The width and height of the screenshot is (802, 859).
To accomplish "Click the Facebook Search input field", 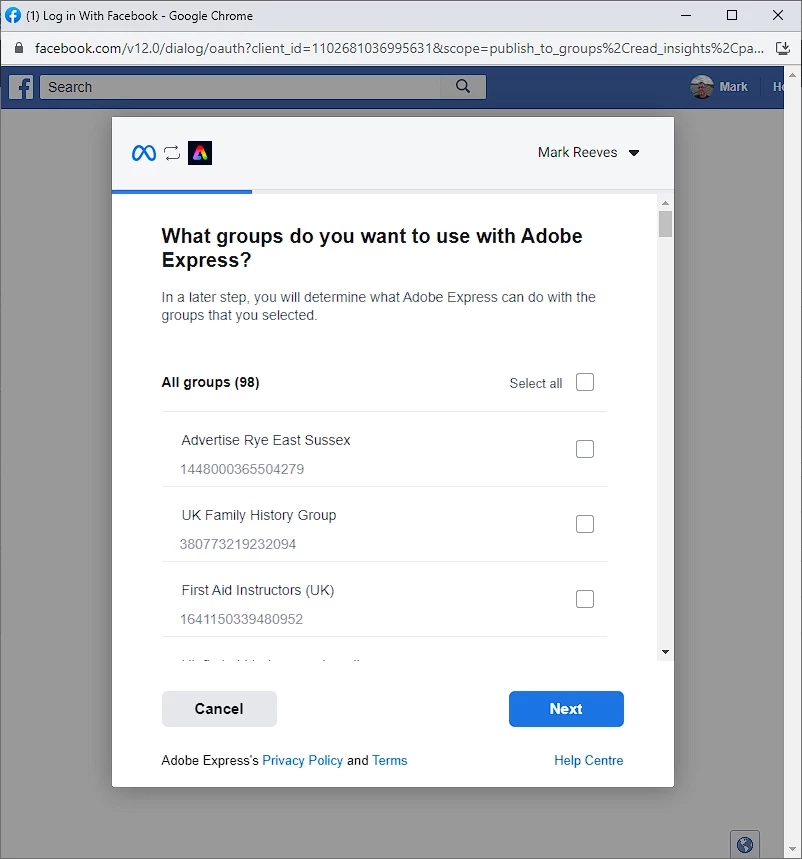I will click(241, 87).
